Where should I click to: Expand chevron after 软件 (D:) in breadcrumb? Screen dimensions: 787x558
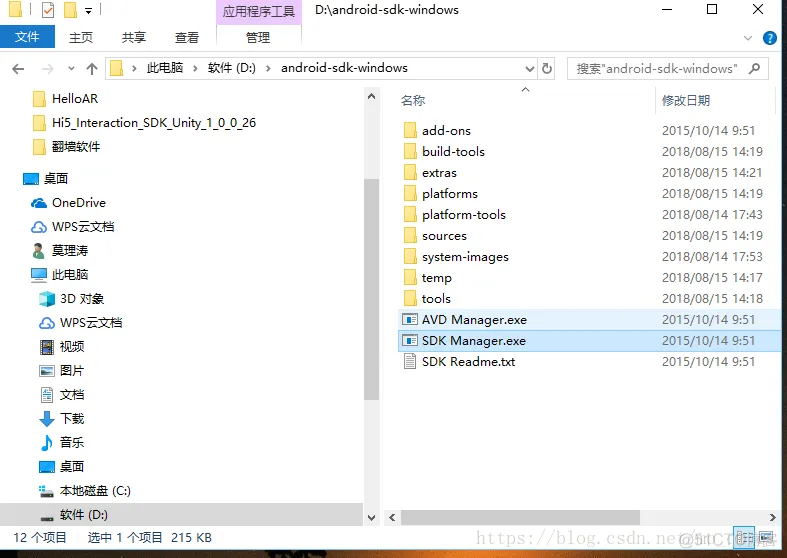pyautogui.click(x=268, y=68)
